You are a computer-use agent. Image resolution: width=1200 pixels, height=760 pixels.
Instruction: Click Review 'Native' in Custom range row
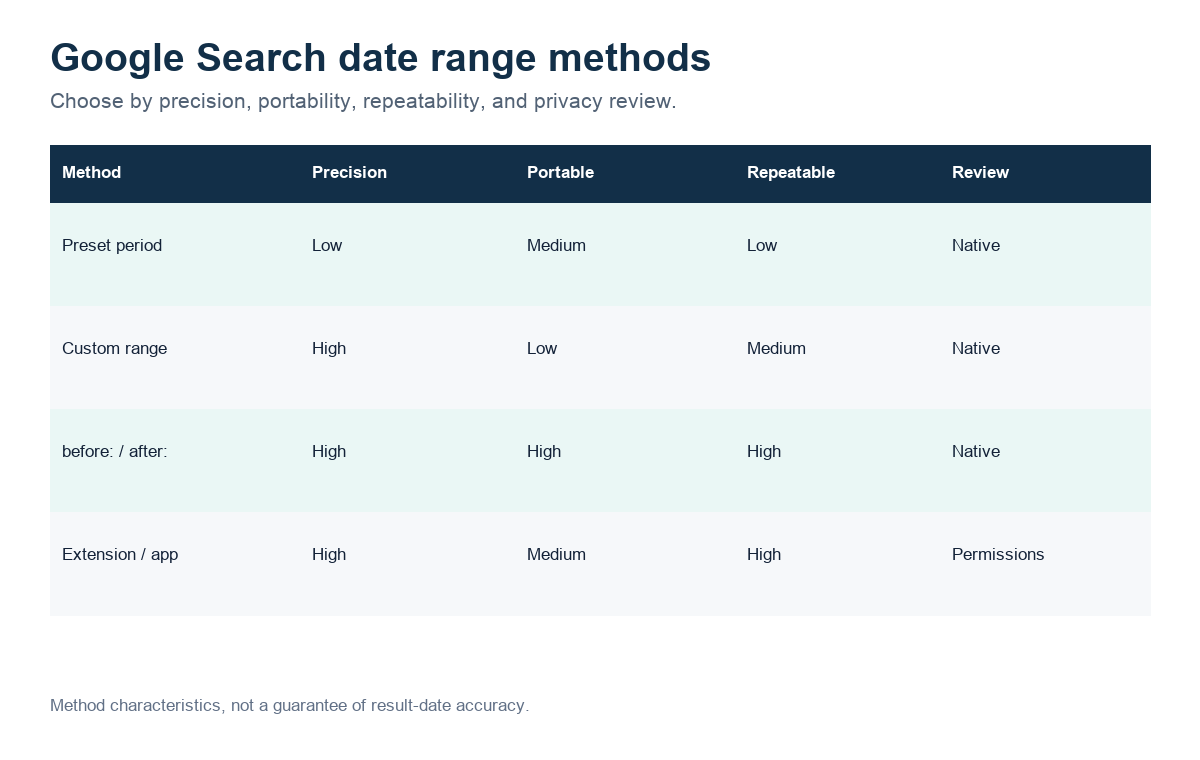976,348
